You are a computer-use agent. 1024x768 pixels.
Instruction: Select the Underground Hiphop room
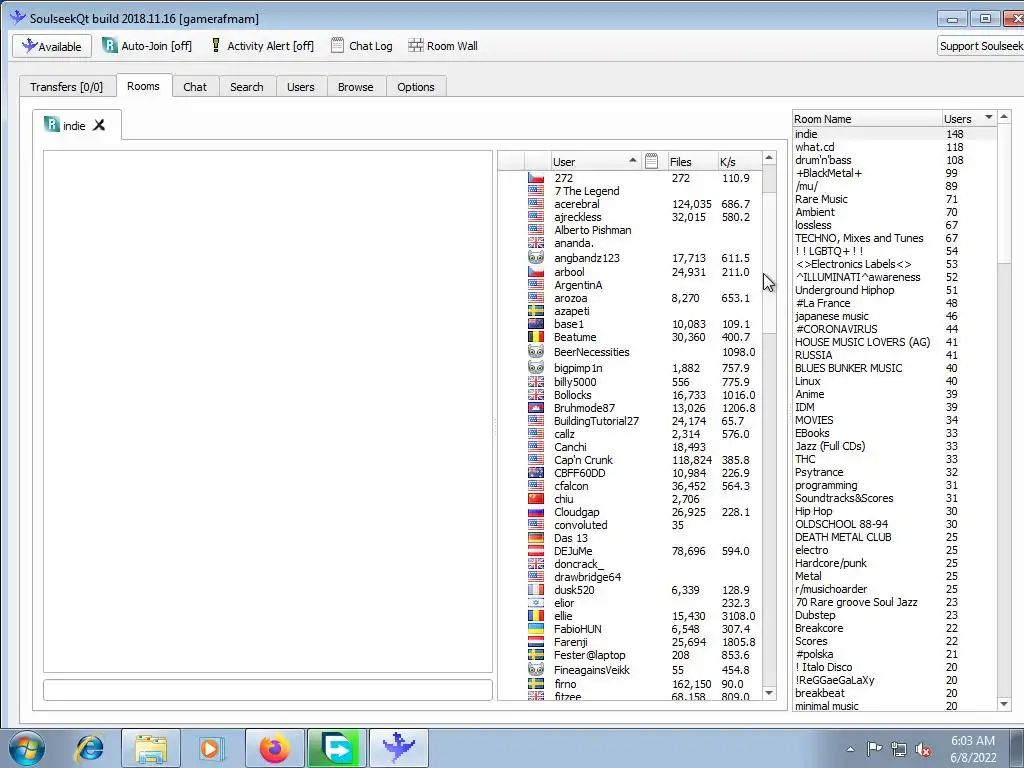click(895, 290)
